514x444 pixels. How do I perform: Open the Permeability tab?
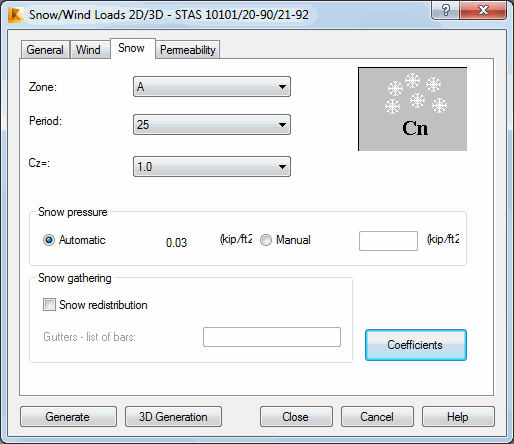(x=188, y=50)
